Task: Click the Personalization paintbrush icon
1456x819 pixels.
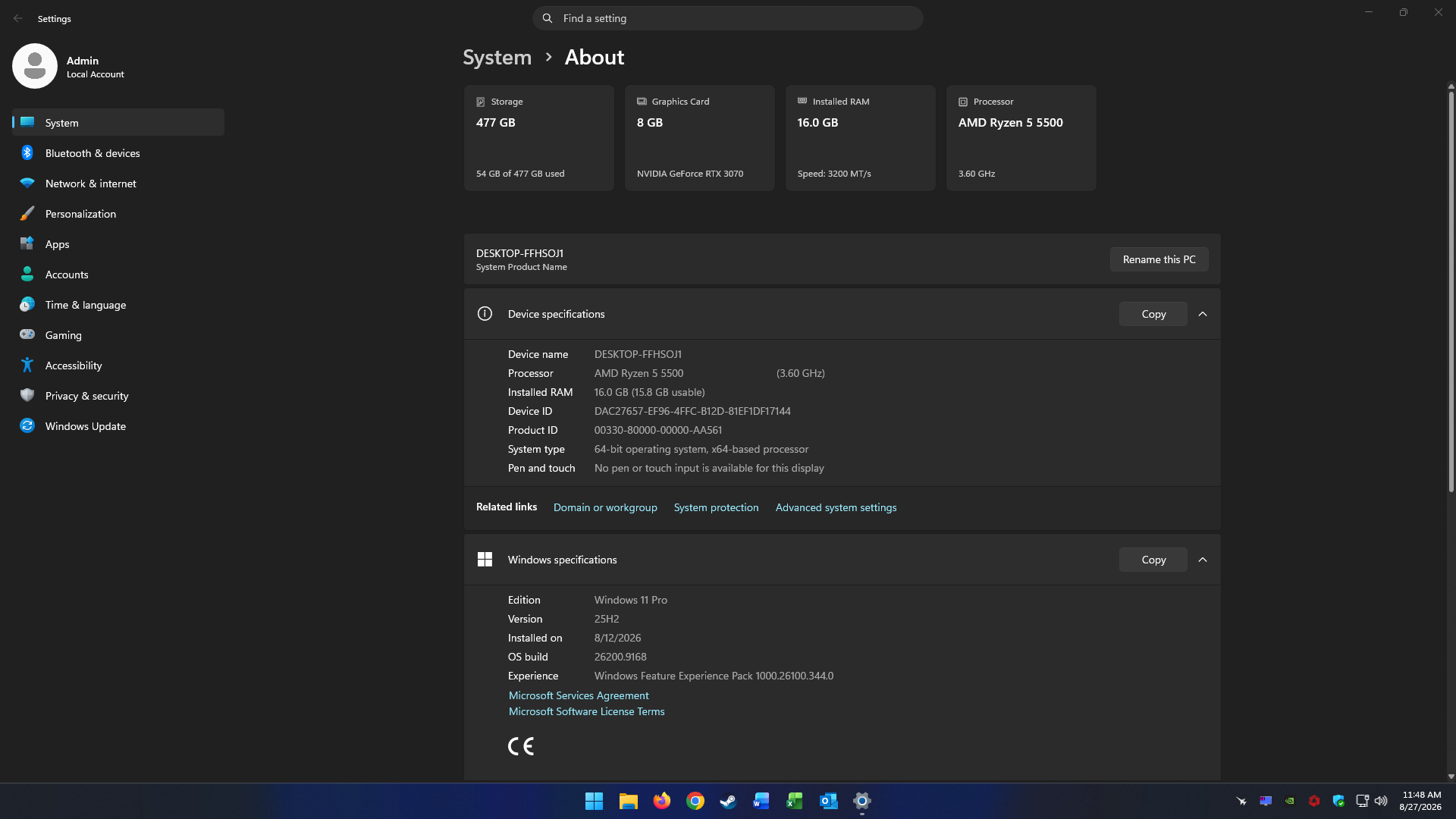Action: (x=27, y=214)
